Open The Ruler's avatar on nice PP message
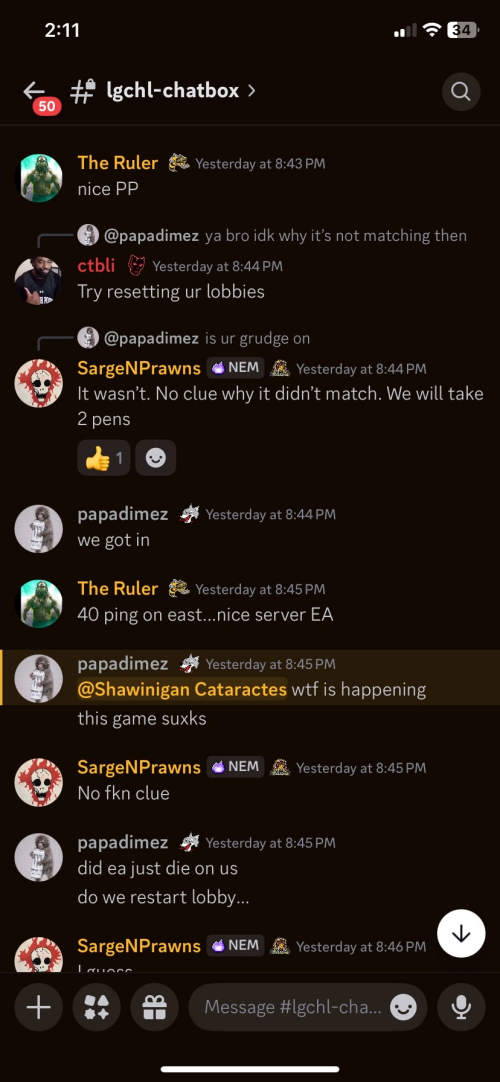 [x=39, y=178]
